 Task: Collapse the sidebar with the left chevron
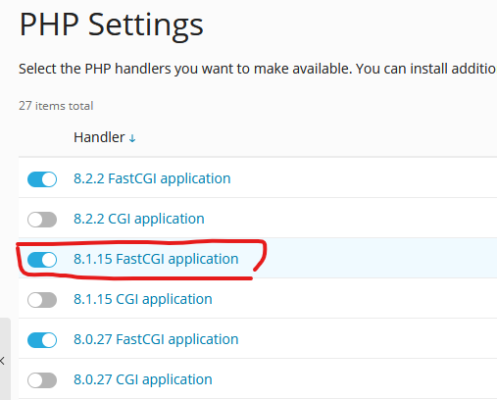(2, 360)
